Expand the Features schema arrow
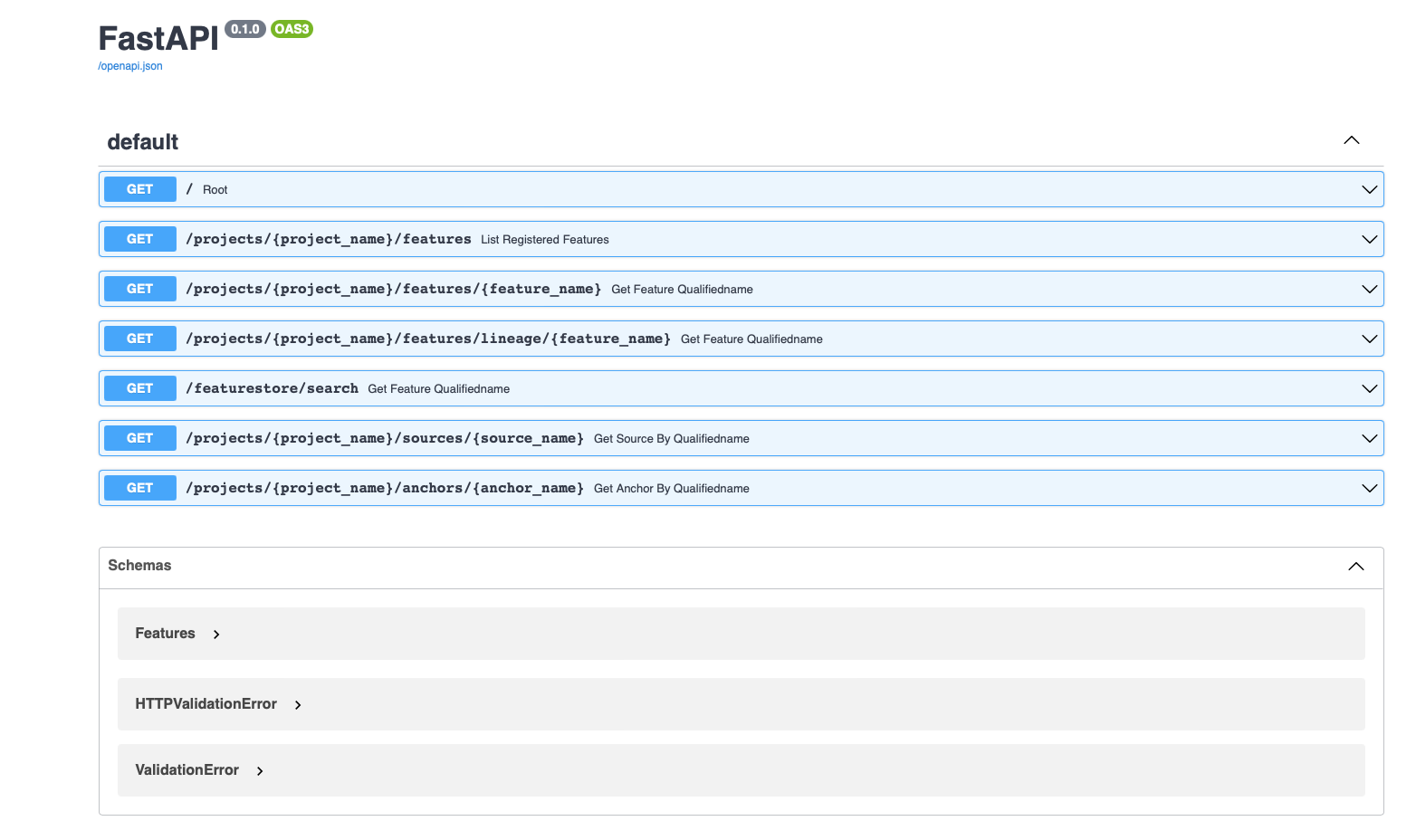The height and width of the screenshot is (840, 1416). click(216, 635)
